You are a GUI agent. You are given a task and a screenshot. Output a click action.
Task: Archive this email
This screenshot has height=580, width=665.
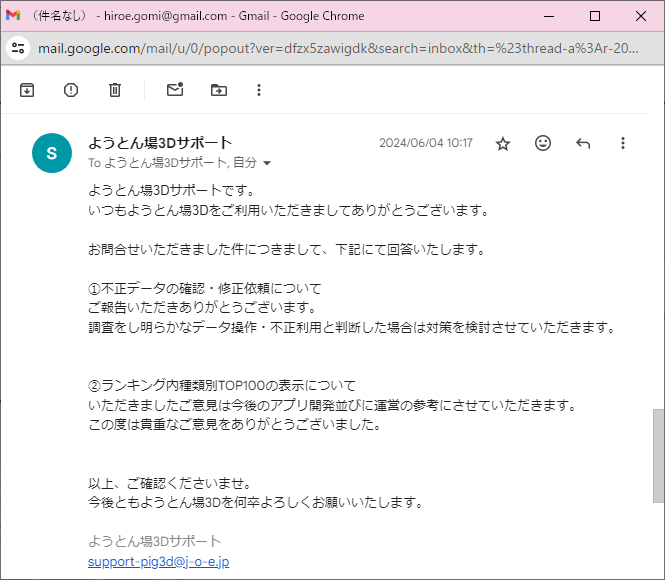coord(27,90)
